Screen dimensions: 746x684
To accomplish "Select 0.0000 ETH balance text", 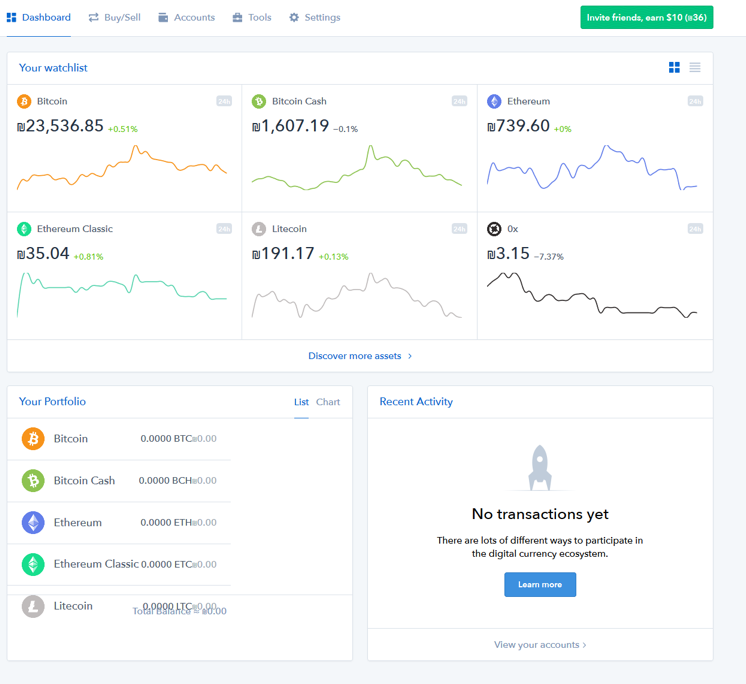I will [166, 522].
